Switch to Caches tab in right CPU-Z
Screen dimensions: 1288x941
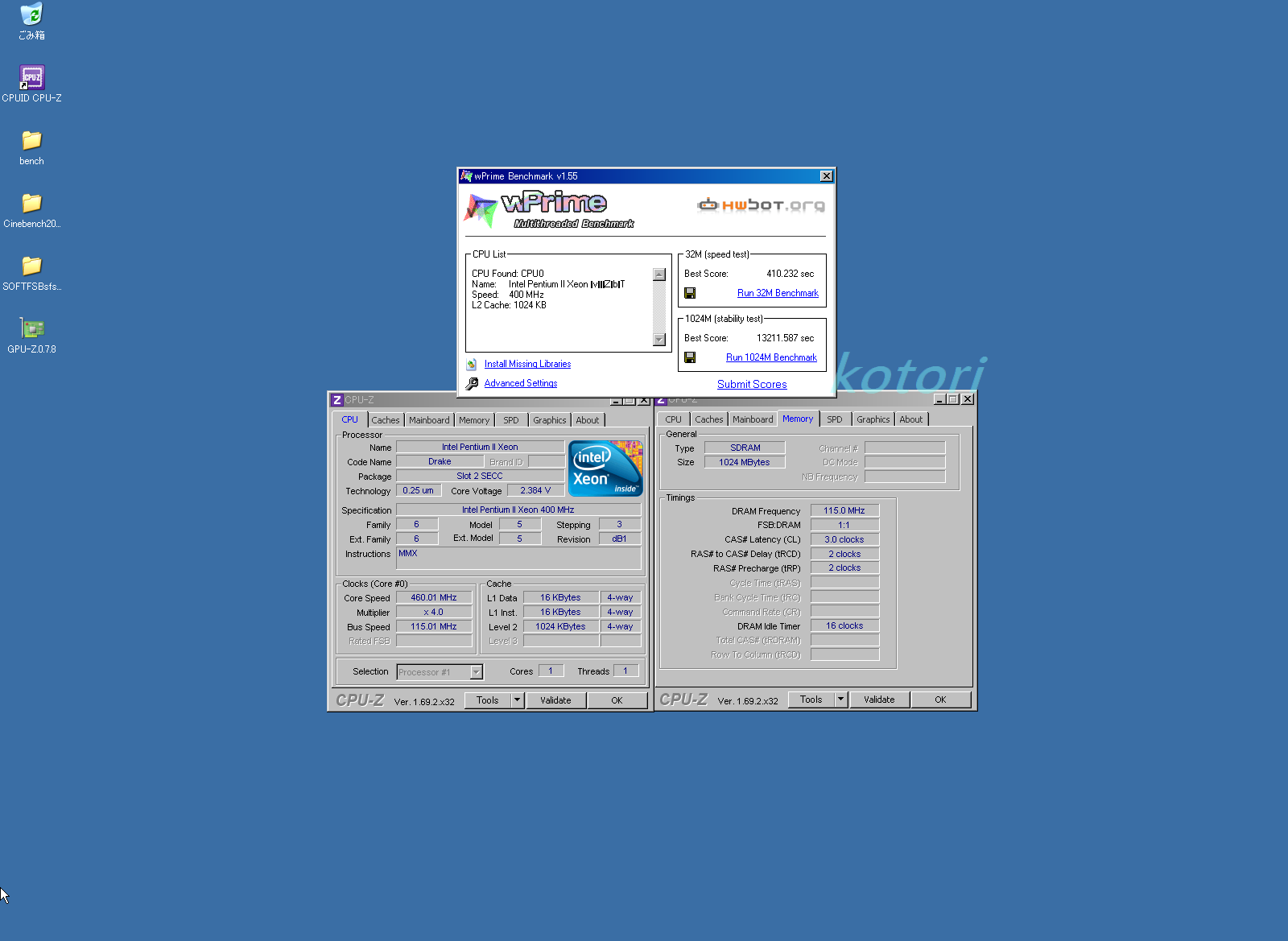click(x=709, y=419)
